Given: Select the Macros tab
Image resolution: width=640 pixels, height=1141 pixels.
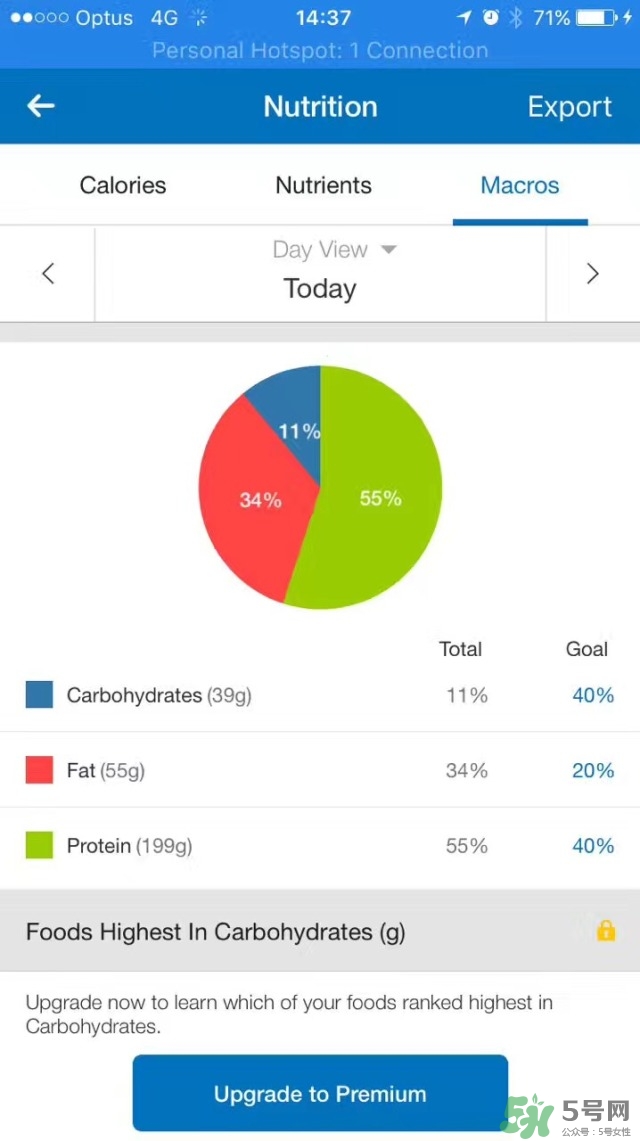Looking at the screenshot, I should (520, 185).
